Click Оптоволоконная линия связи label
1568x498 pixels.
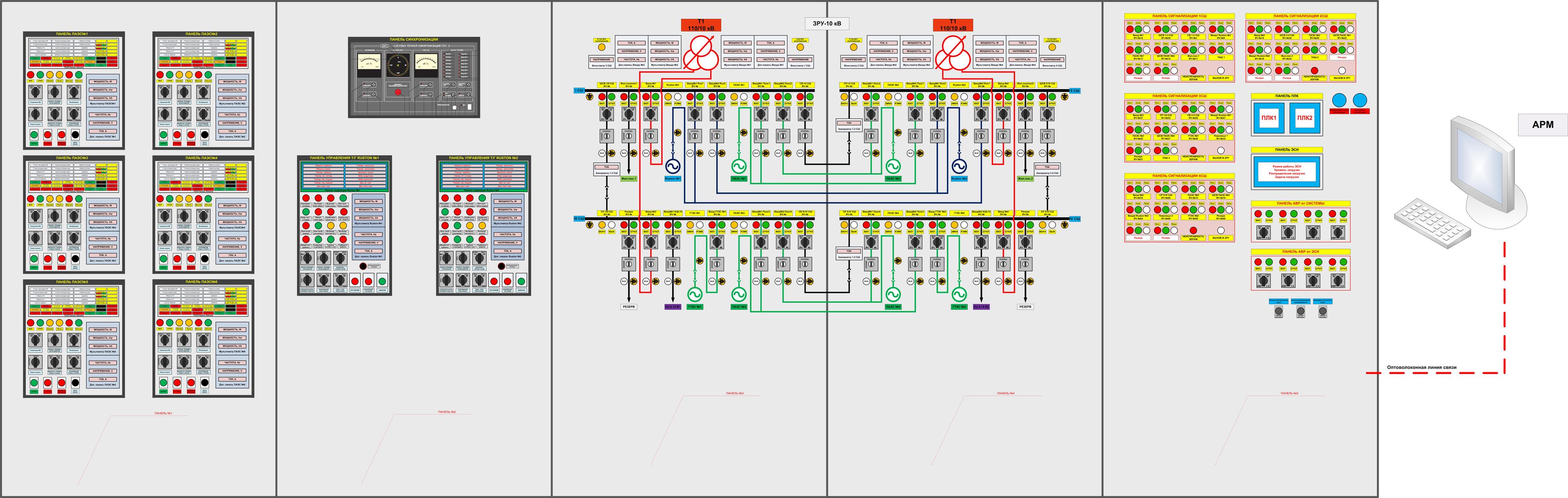[x=1421, y=367]
